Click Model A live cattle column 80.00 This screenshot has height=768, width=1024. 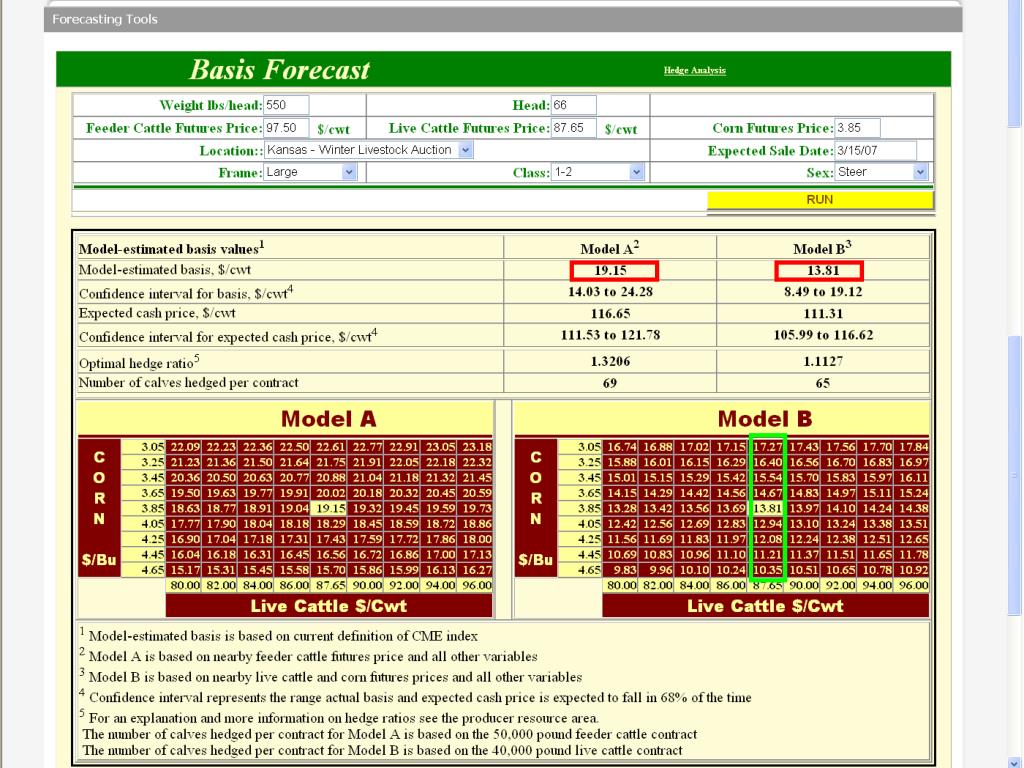coord(185,585)
